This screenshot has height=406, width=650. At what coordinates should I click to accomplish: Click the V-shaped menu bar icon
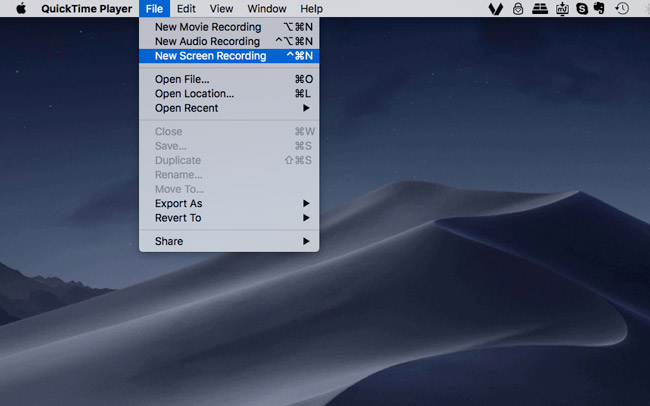coord(495,9)
